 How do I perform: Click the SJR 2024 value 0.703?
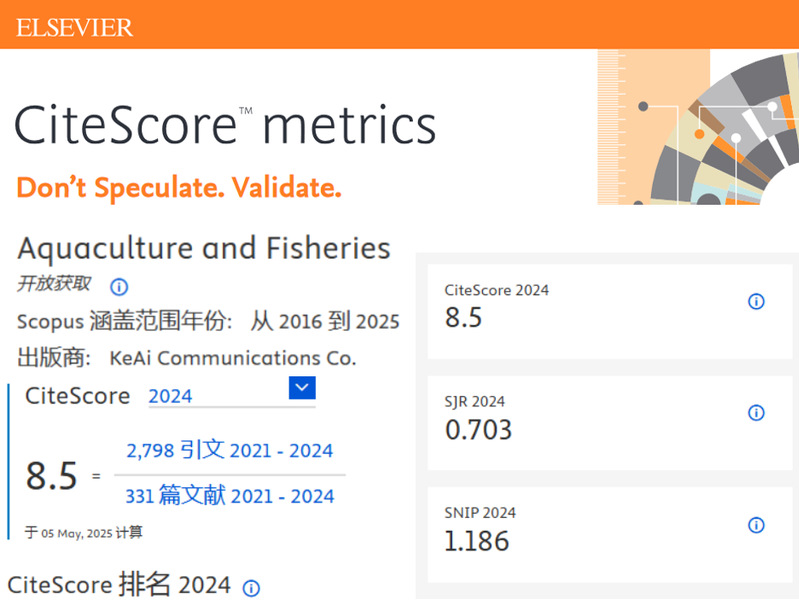coord(478,430)
